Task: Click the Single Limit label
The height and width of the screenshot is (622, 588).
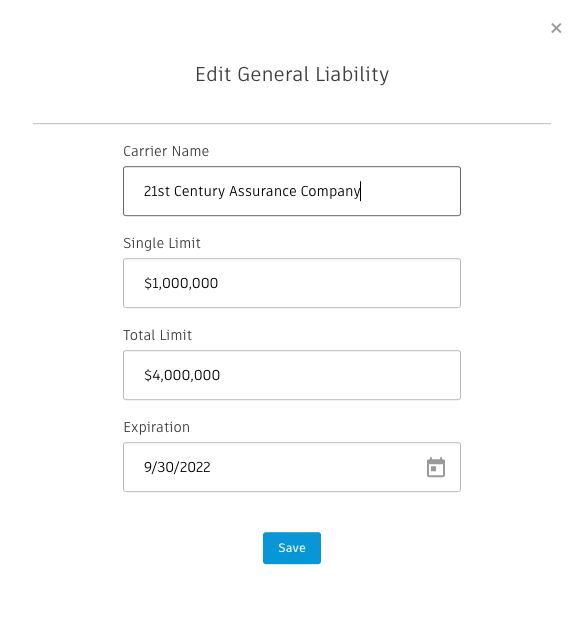Action: [162, 243]
